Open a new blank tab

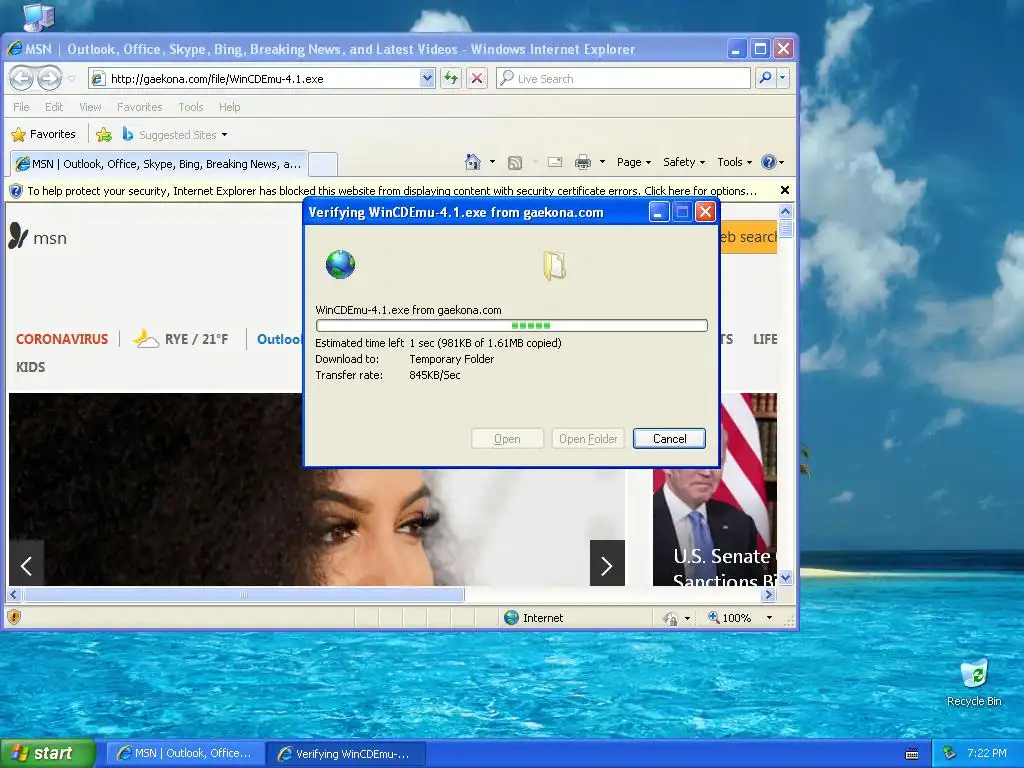(323, 164)
